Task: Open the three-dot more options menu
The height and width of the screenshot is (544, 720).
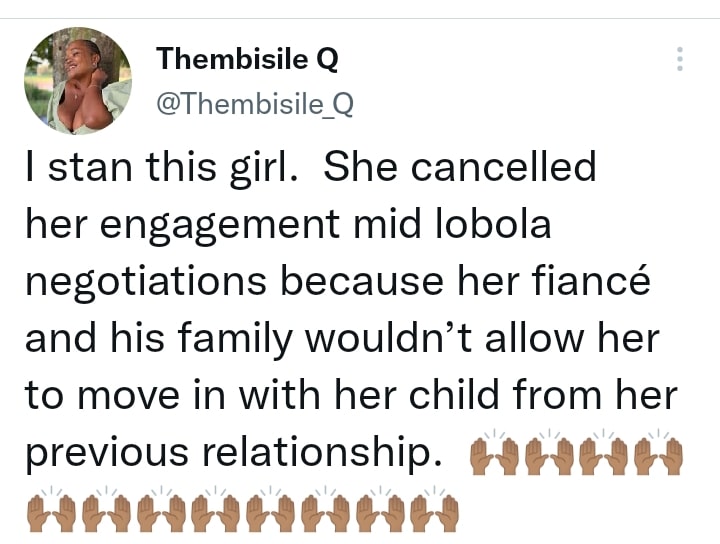Action: 680,58
